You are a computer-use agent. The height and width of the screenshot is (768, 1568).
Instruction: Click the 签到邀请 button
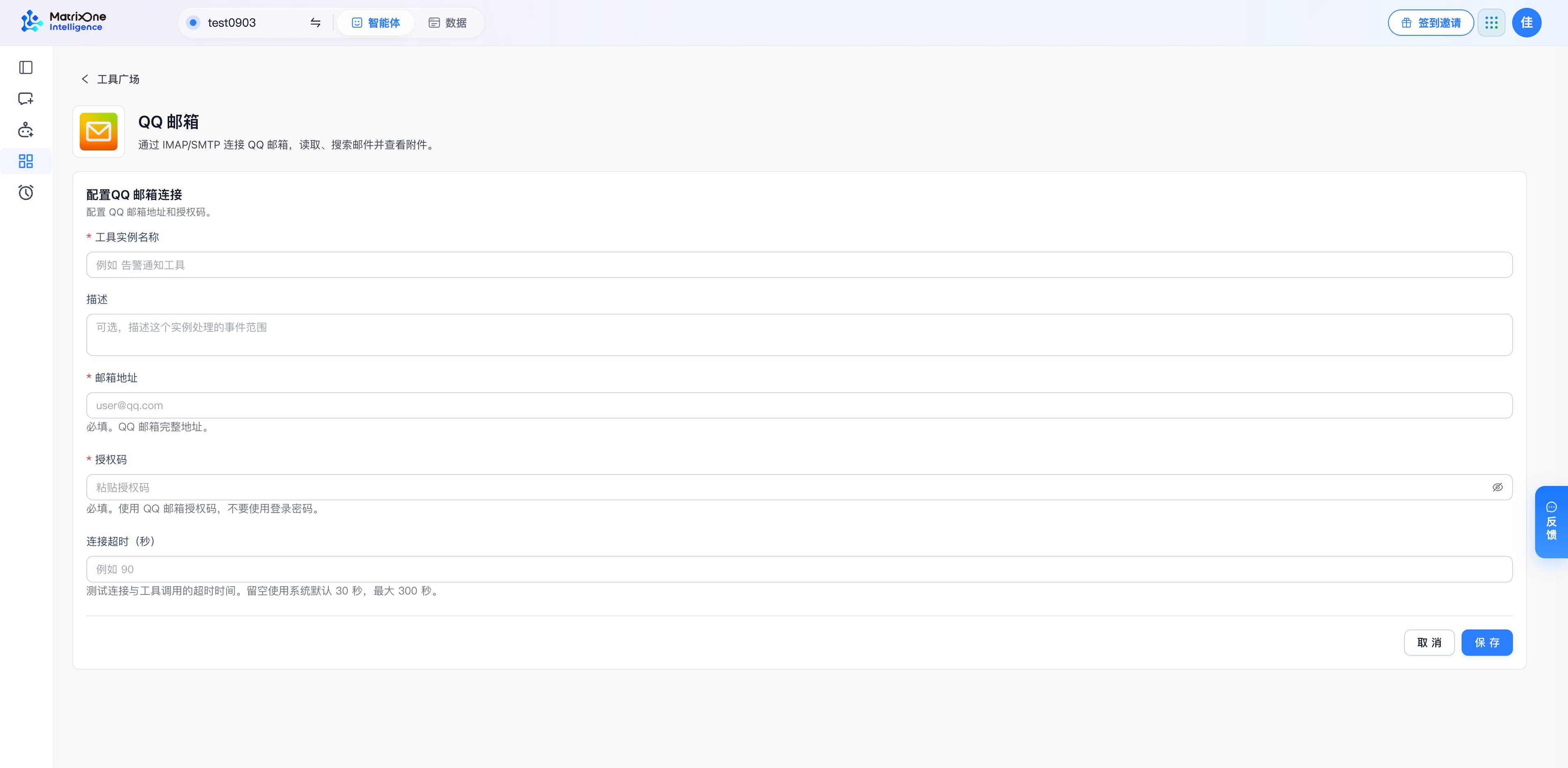pos(1430,23)
